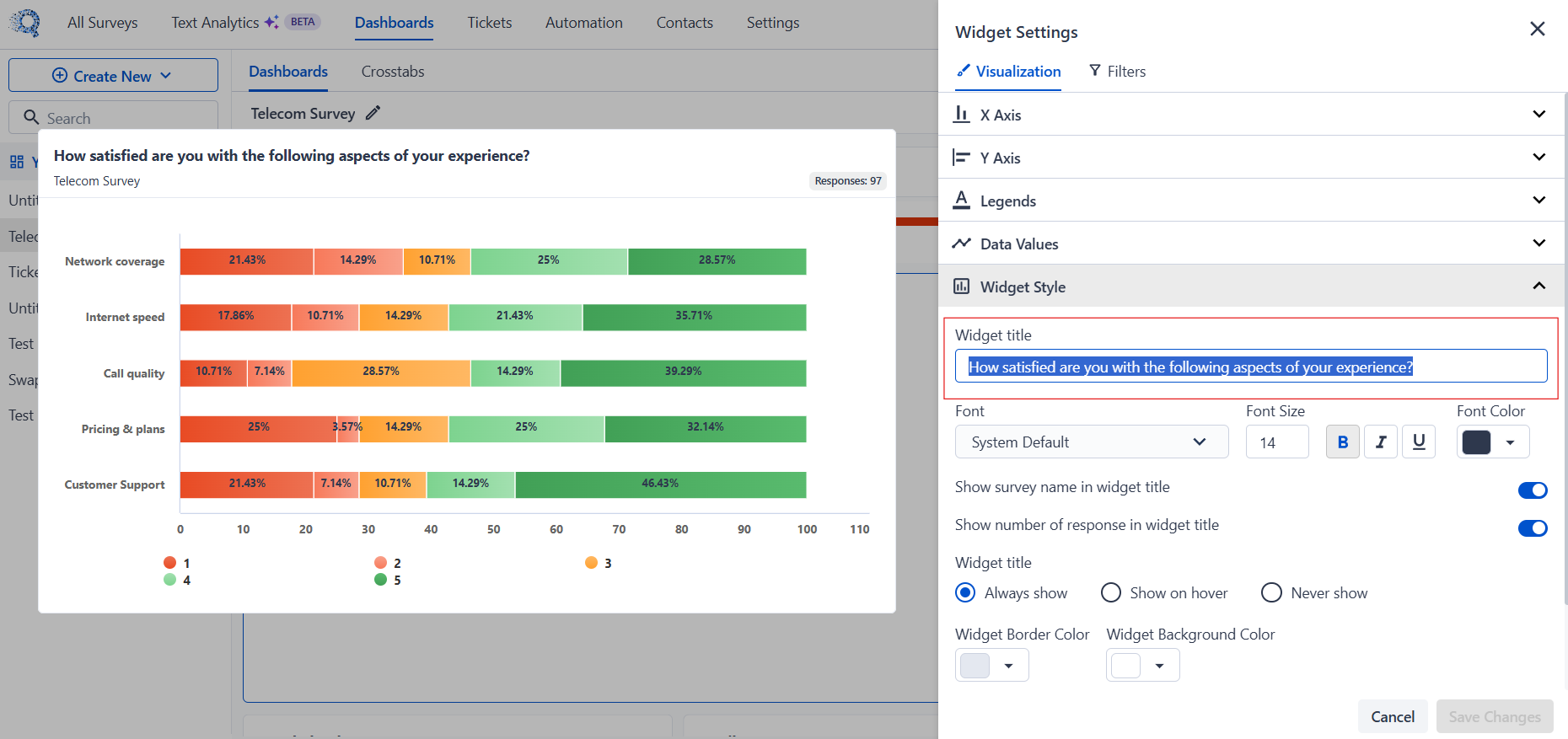Viewport: 1568px width, 739px height.
Task: Expand the X Axis section
Action: tap(1252, 115)
